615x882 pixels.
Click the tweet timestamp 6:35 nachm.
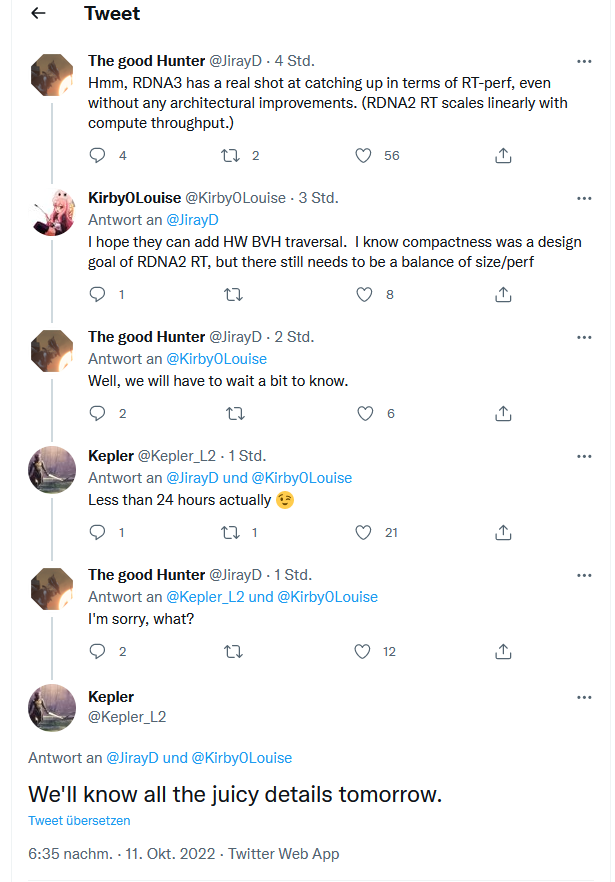click(70, 854)
